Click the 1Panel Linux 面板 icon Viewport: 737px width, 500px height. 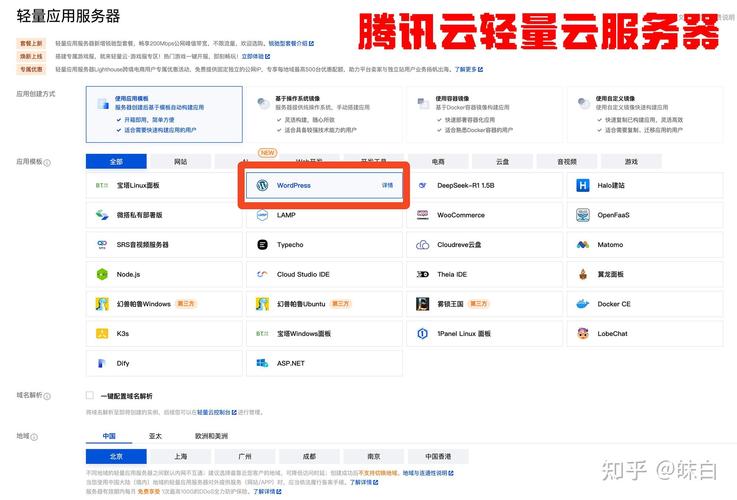[423, 334]
